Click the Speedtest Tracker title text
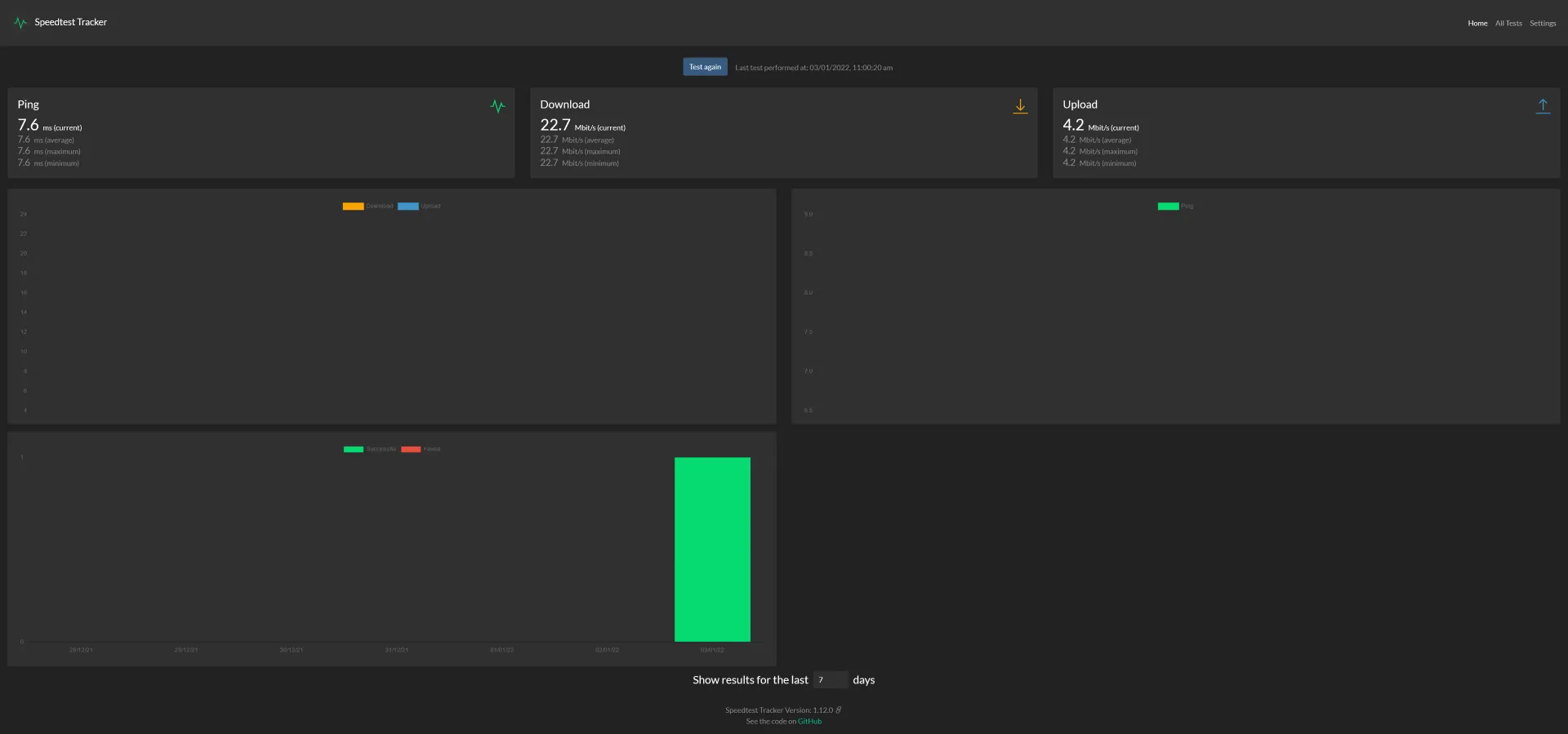Viewport: 1568px width, 734px height. [x=71, y=22]
